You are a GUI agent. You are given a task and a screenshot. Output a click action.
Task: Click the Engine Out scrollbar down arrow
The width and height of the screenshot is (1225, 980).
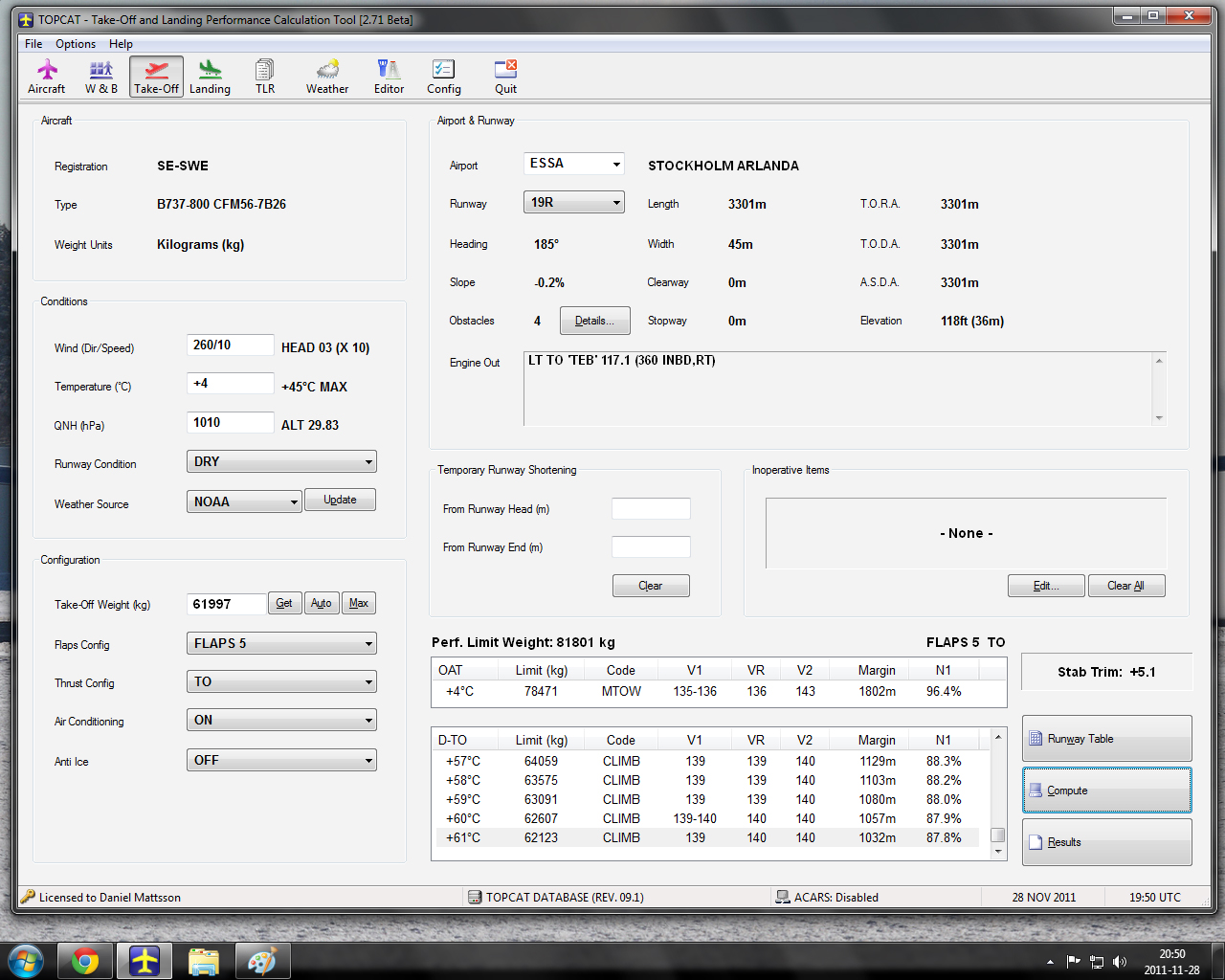pos(1159,417)
